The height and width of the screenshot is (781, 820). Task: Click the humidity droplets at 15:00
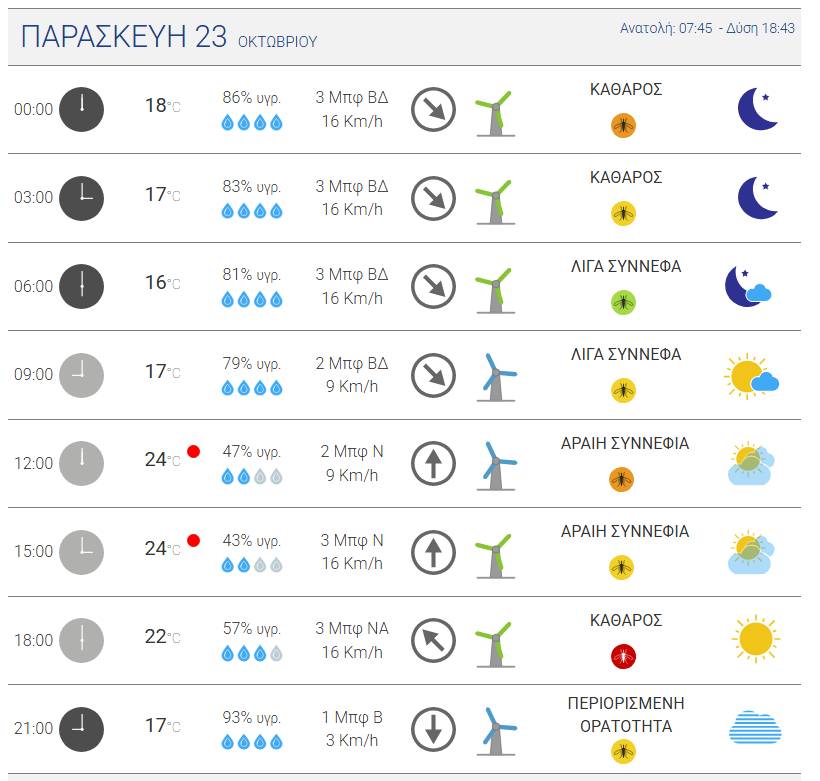pyautogui.click(x=252, y=565)
